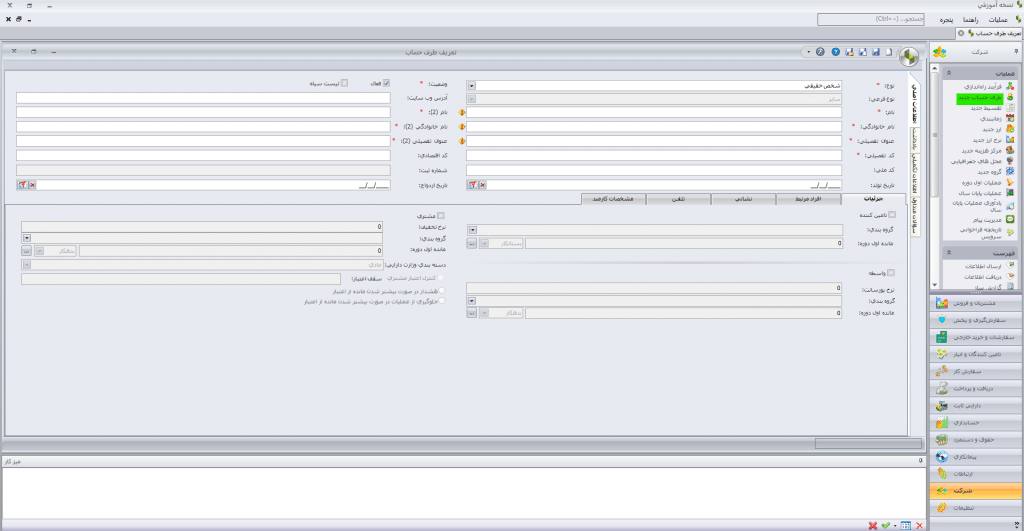Image resolution: width=1024 pixels, height=531 pixels.
Task: Open گروه بندی dropdown under واسطه
Action: pyautogui.click(x=472, y=301)
